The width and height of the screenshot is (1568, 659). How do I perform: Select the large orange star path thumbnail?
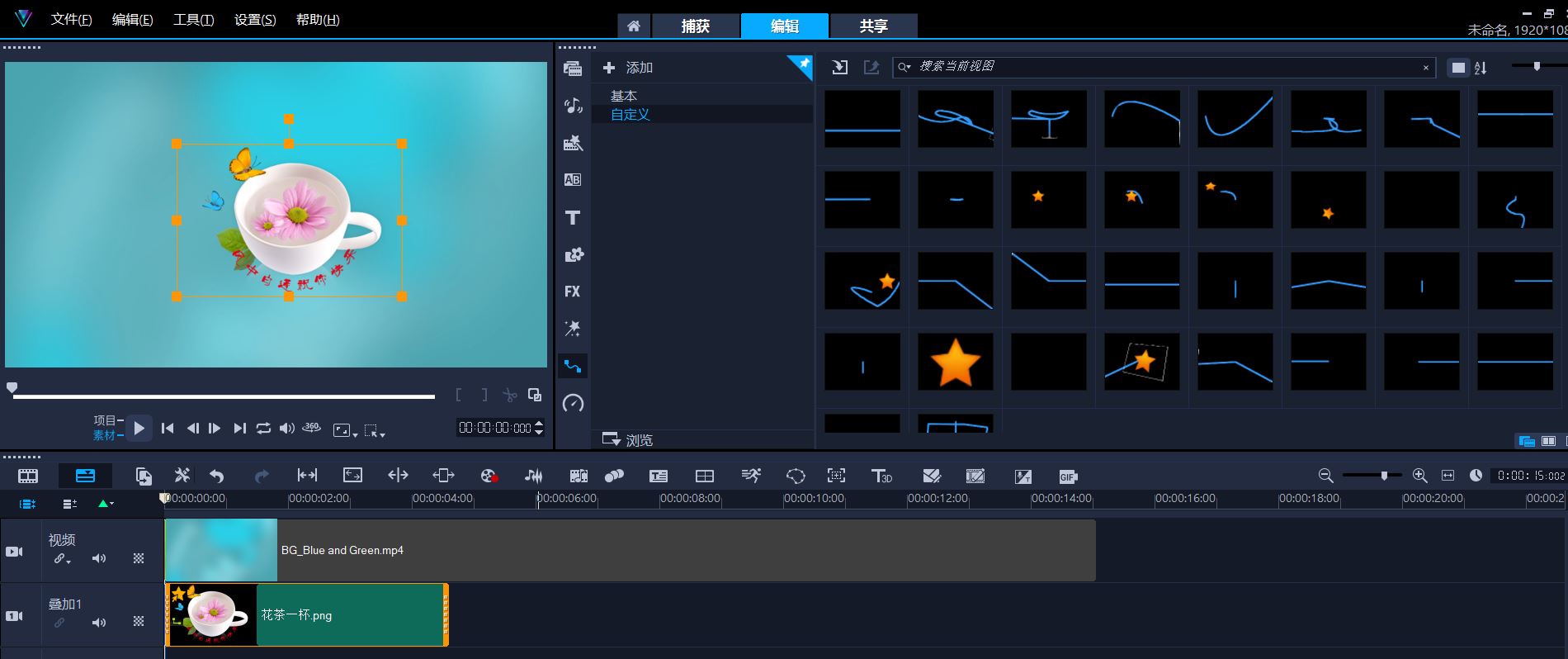[x=956, y=362]
